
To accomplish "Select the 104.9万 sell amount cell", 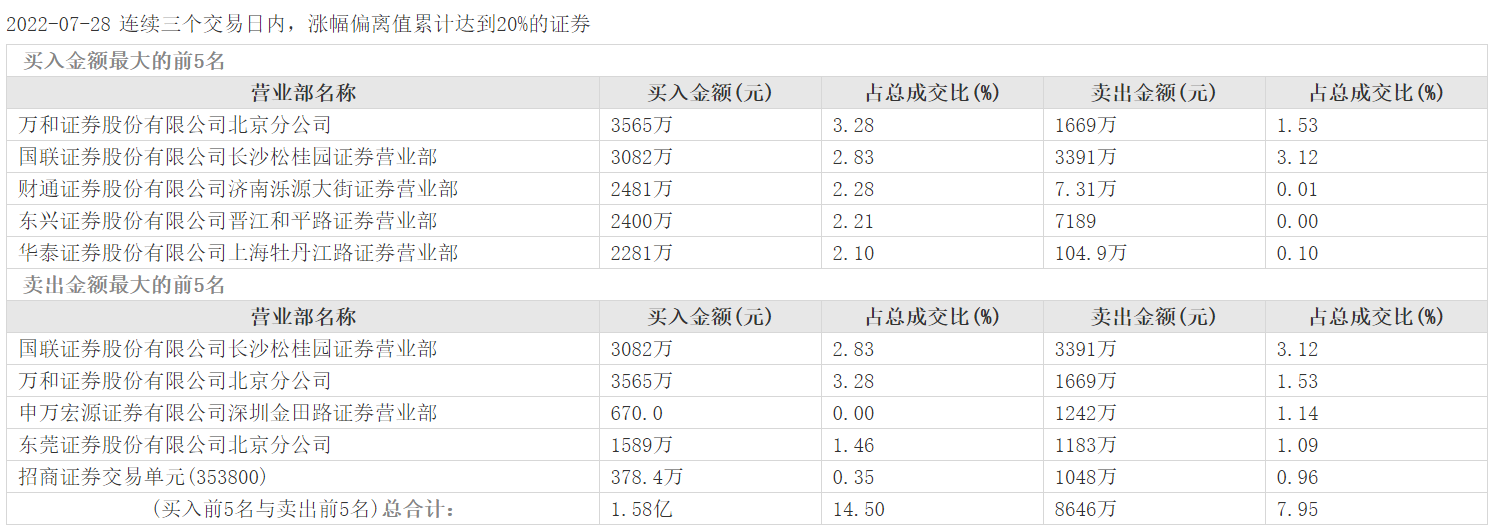I will coord(1090,253).
